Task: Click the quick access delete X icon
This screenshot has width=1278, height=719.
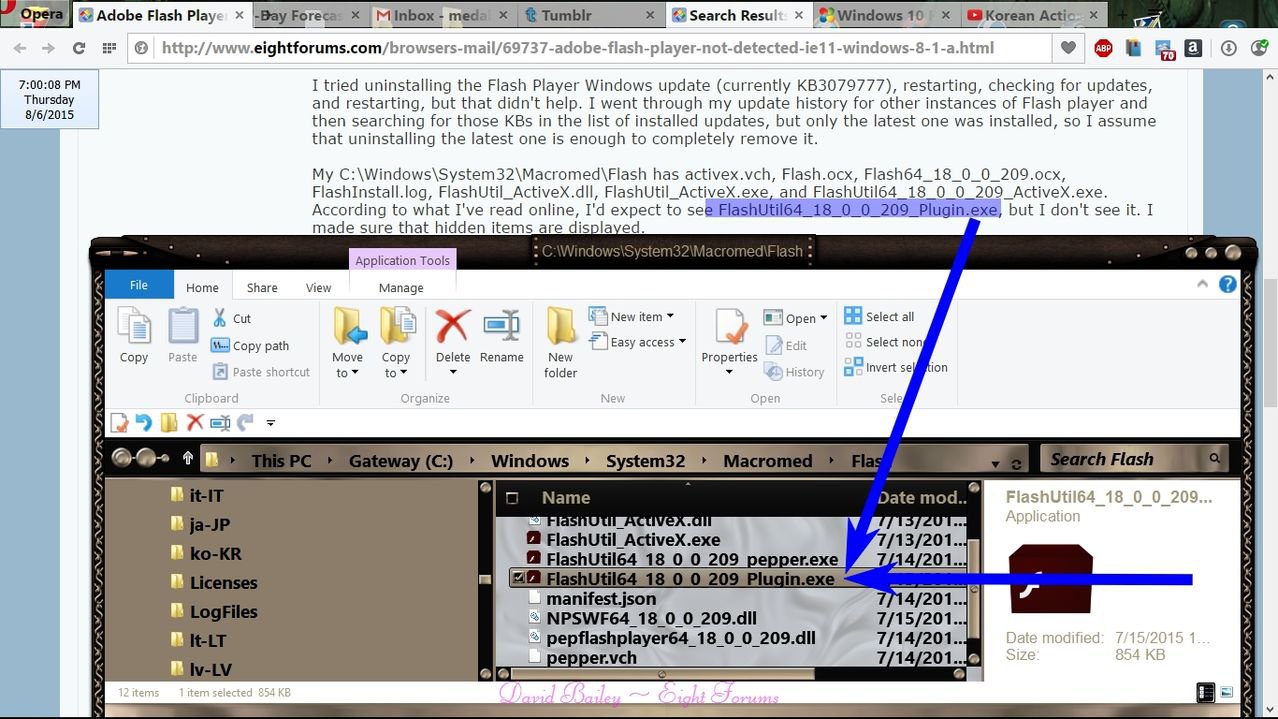Action: (x=195, y=422)
